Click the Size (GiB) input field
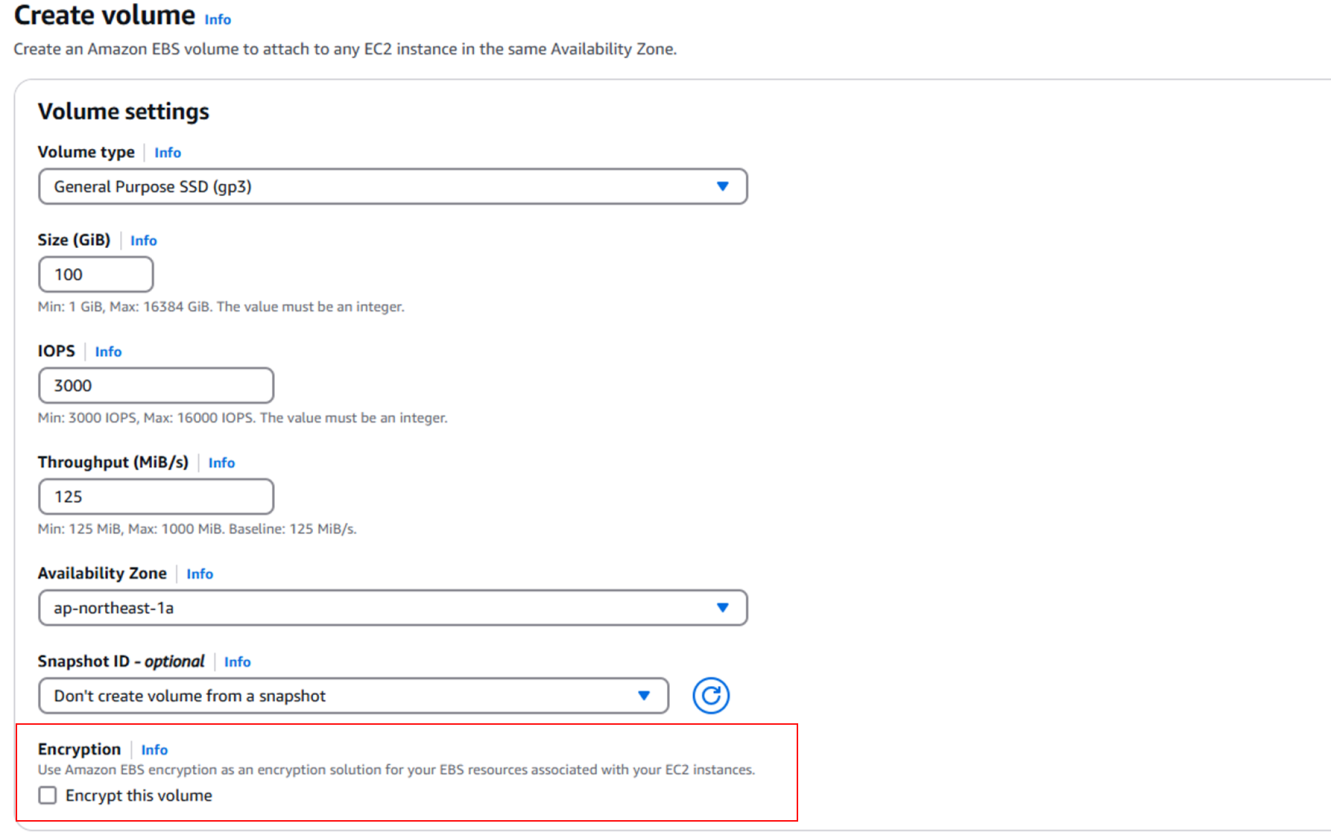The width and height of the screenshot is (1331, 838). tap(96, 275)
